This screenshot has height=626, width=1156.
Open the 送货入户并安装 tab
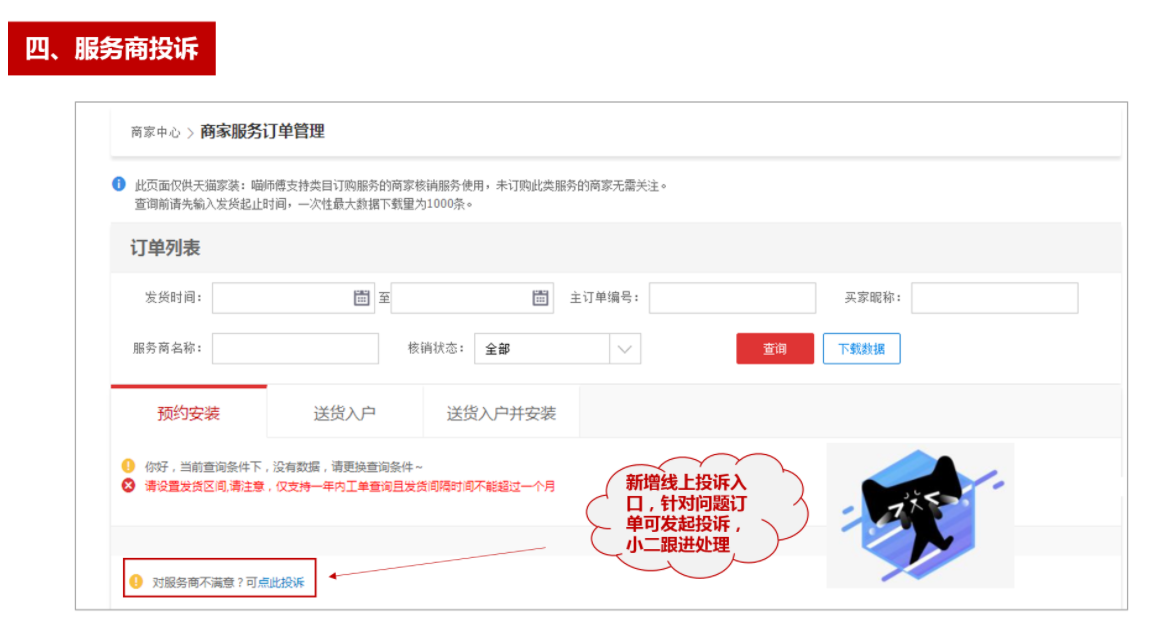(x=501, y=414)
